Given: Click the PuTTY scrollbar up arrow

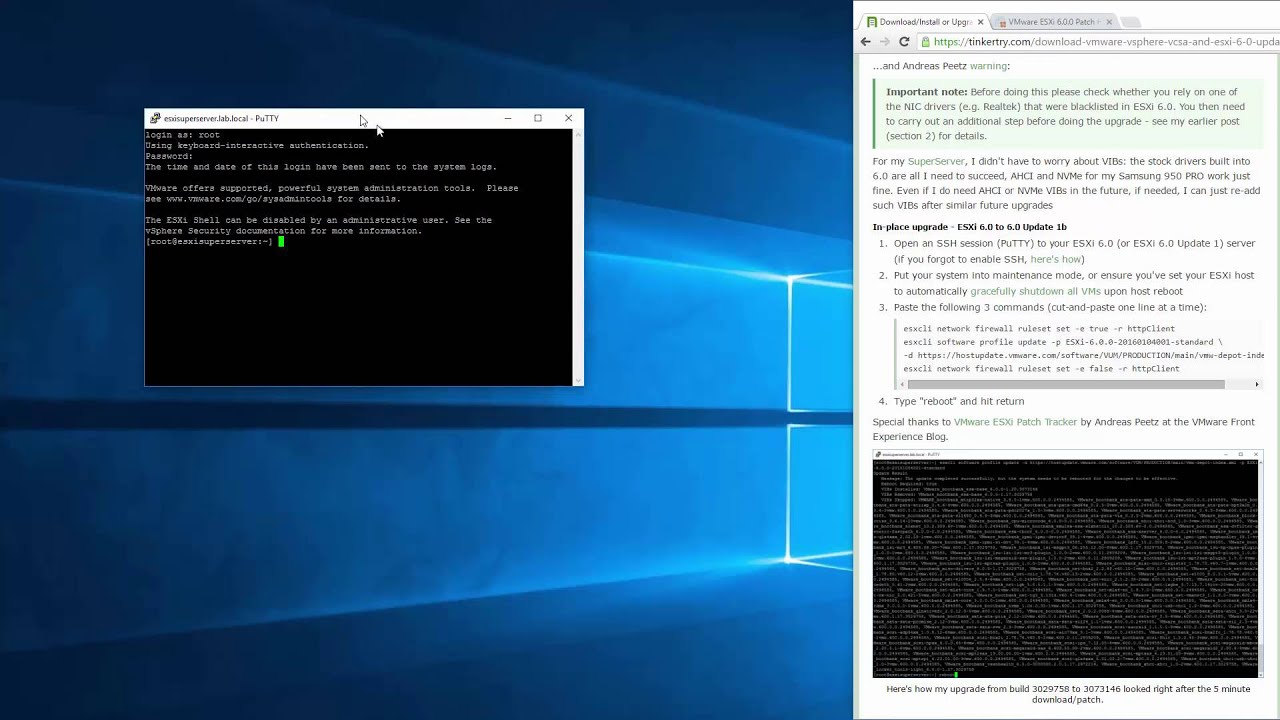Looking at the screenshot, I should (x=578, y=134).
